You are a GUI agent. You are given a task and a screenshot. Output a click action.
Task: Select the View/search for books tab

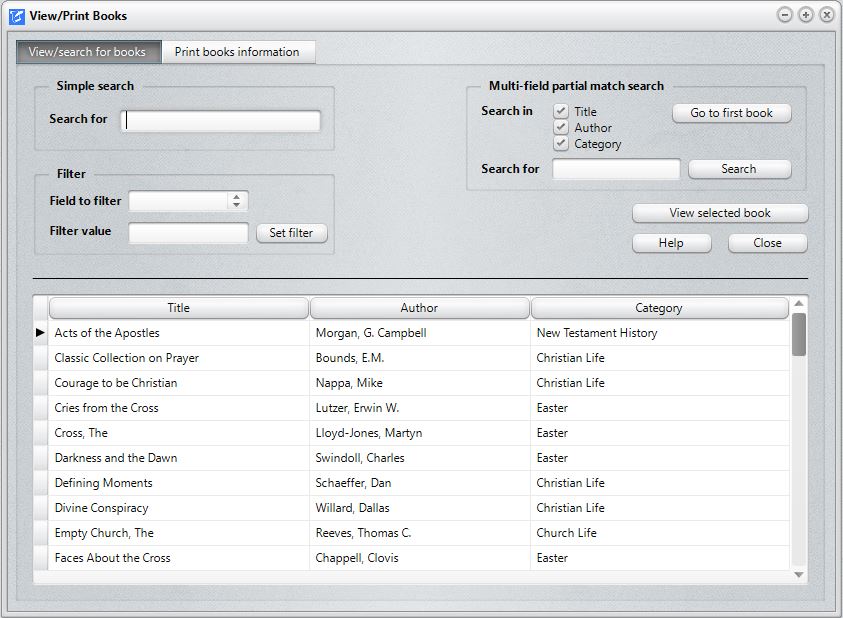[87, 52]
